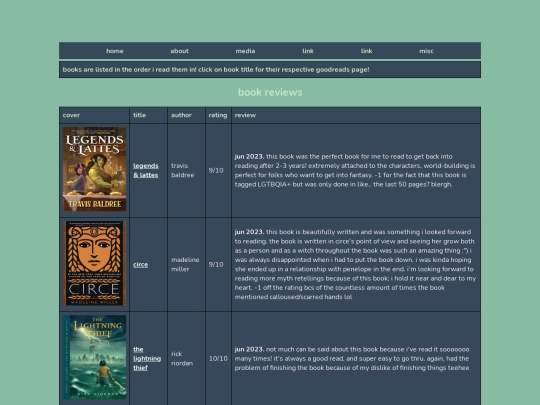This screenshot has width=540, height=405.
Task: Open the circe title link
Action: 141,264
